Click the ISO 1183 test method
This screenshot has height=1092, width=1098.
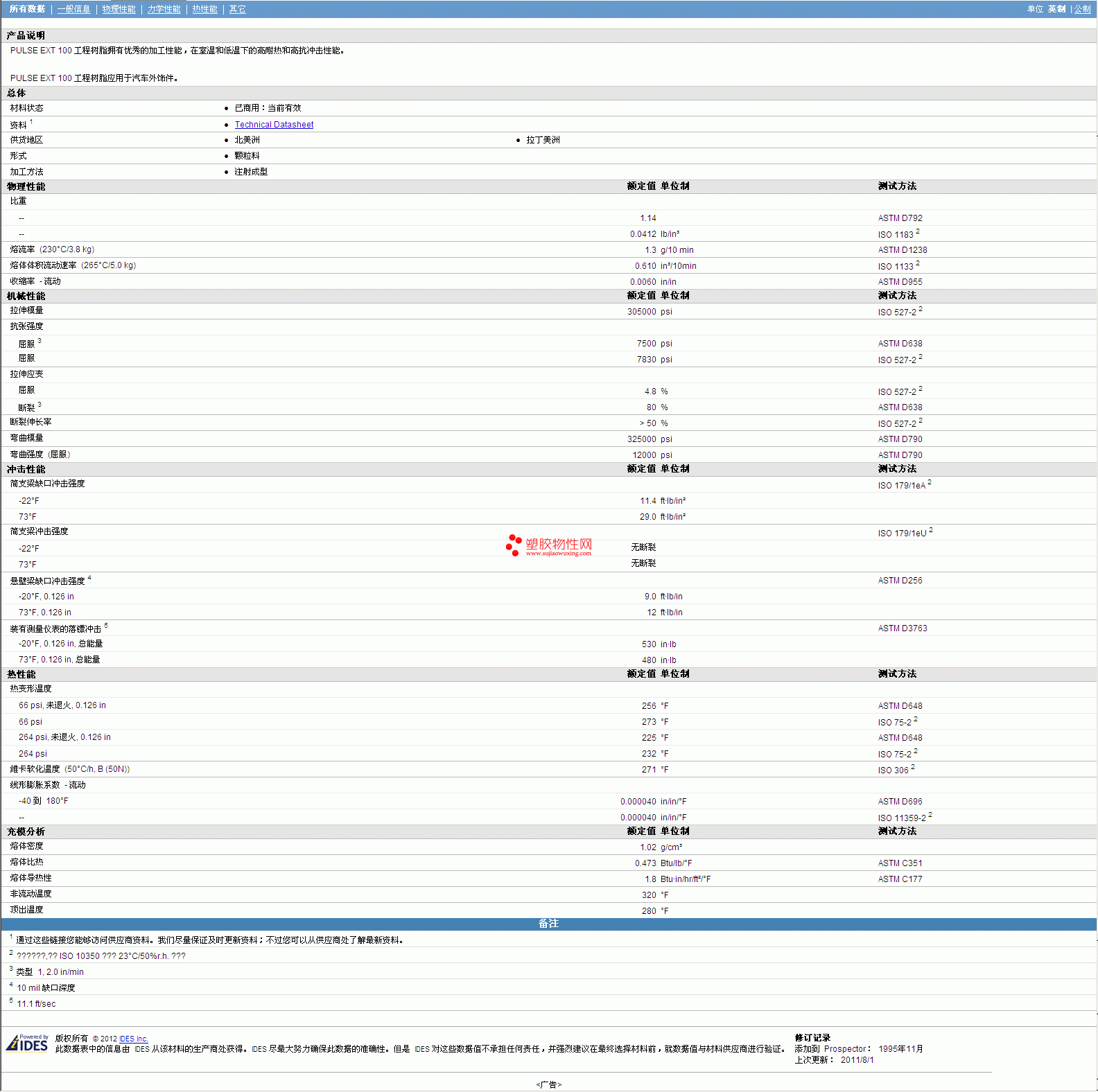[x=898, y=234]
